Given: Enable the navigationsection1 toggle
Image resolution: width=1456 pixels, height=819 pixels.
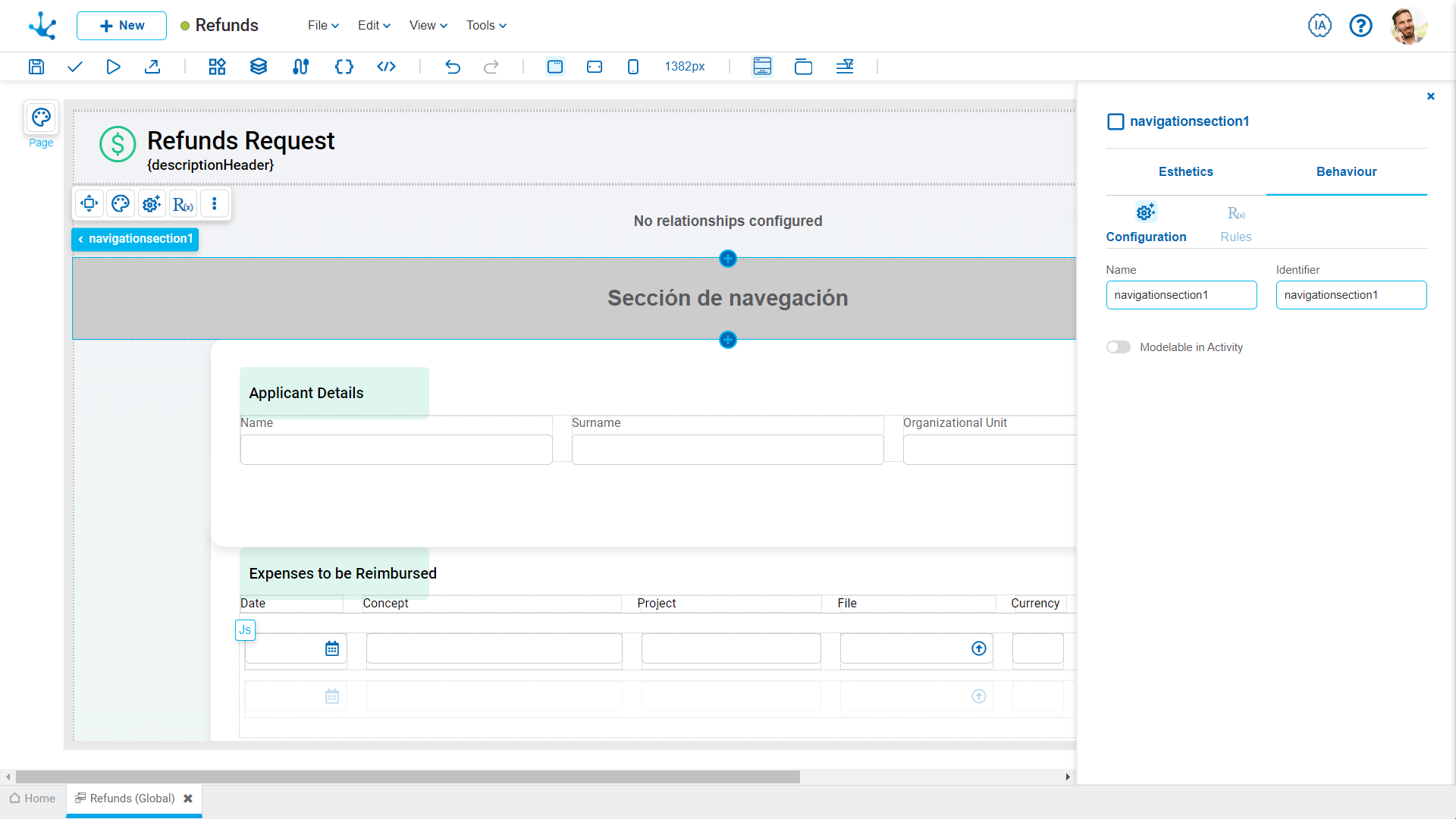Looking at the screenshot, I should [x=1118, y=347].
